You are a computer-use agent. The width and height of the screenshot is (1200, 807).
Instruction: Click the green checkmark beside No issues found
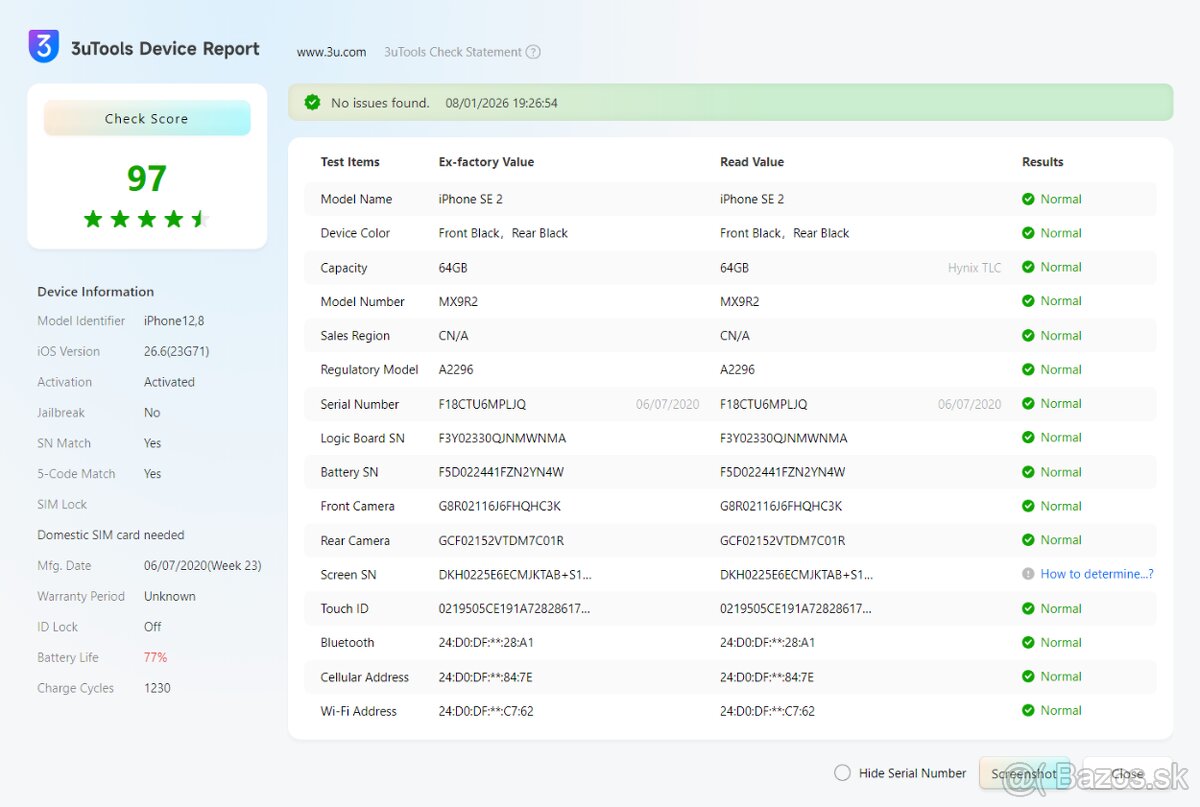(313, 102)
